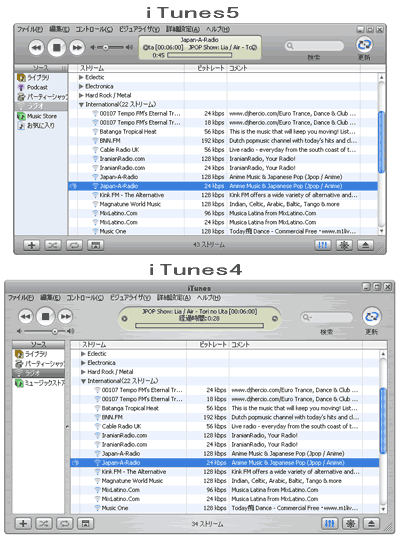The image size is (400, 540).
Task: Open ビジュアライザ menu in iTunes5
Action: [139, 29]
